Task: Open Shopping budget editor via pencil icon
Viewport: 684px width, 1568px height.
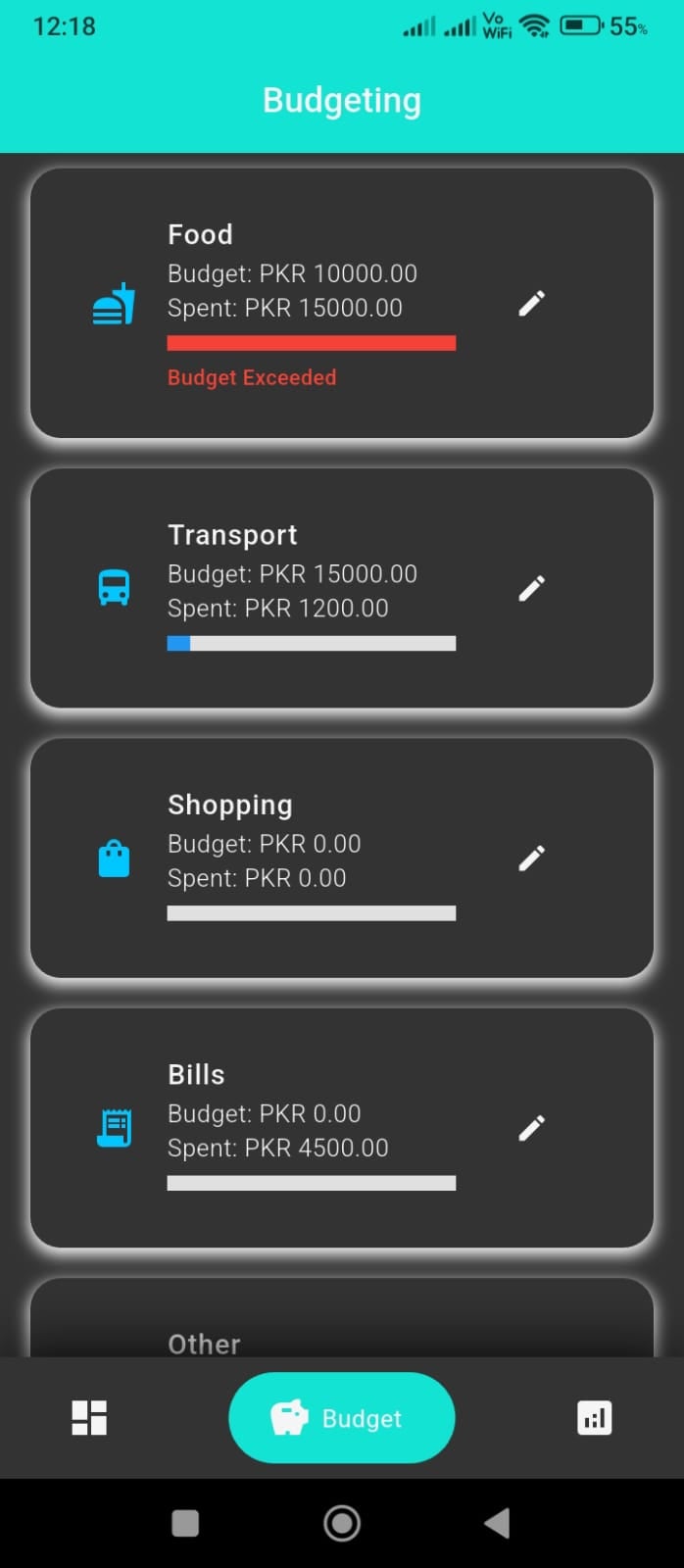Action: [x=531, y=858]
